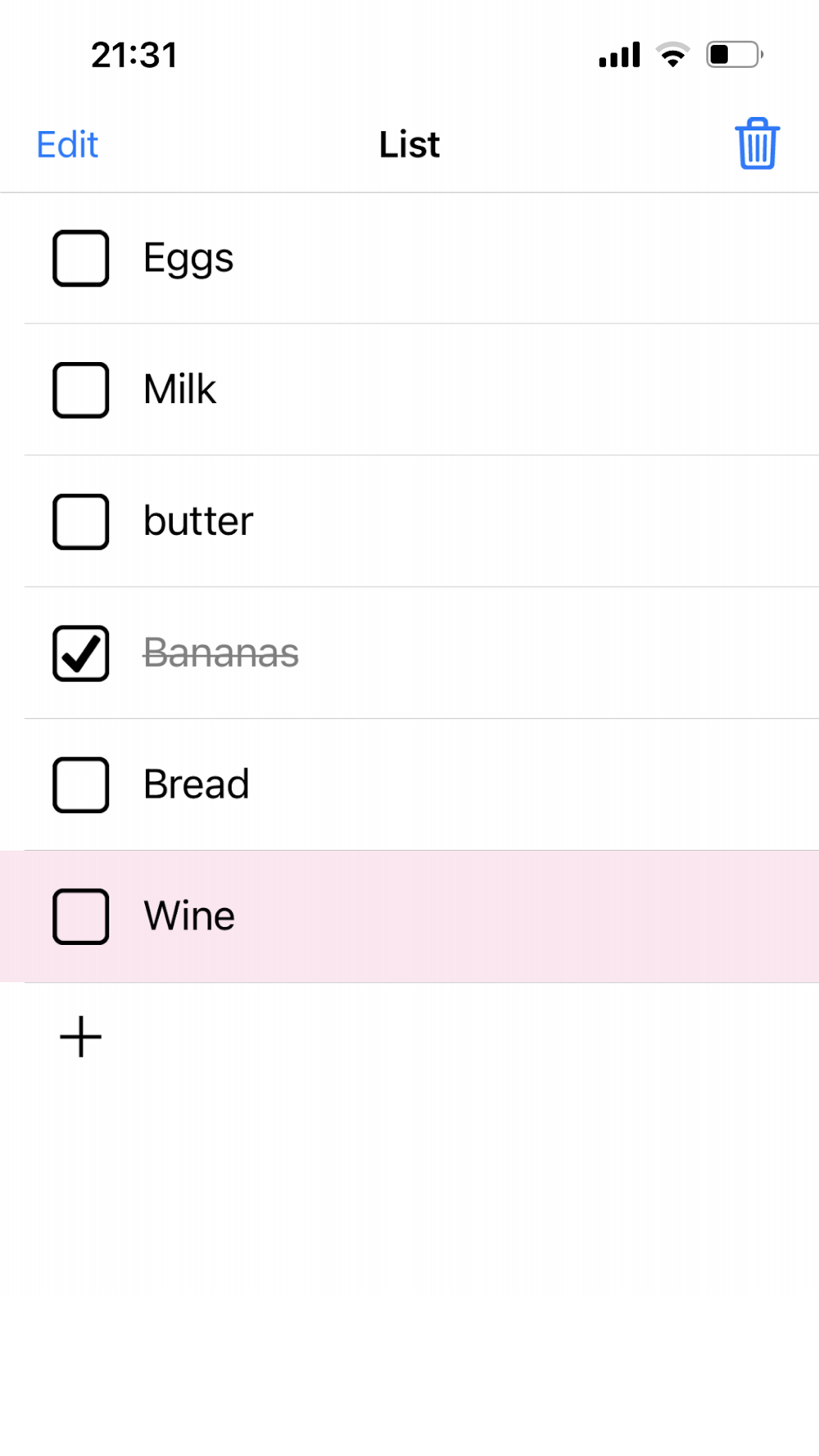Mark Bread as completed
Screen dimensions: 819x1456
(x=81, y=785)
